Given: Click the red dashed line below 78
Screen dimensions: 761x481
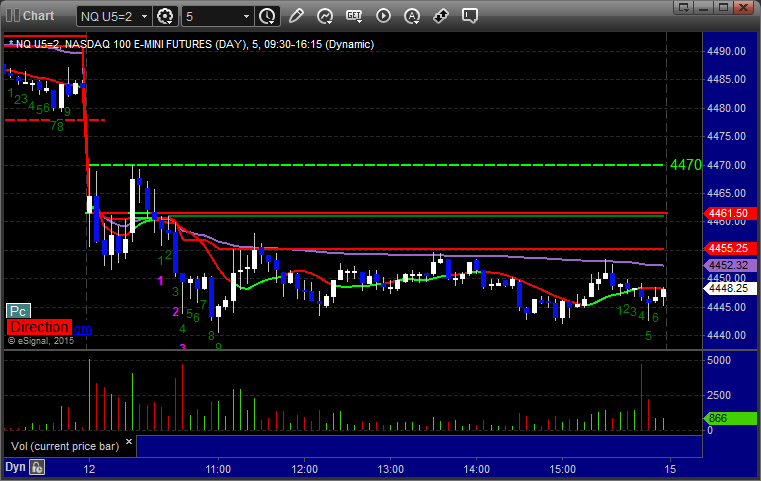Looking at the screenshot, I should pyautogui.click(x=55, y=120).
